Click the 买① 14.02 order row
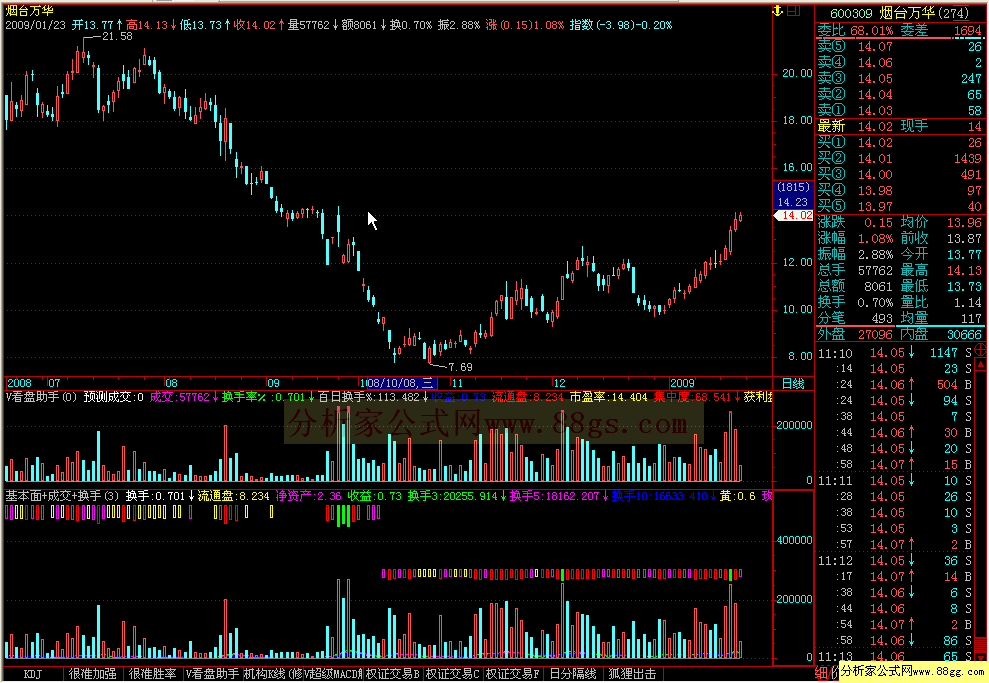This screenshot has width=989, height=683. point(899,143)
